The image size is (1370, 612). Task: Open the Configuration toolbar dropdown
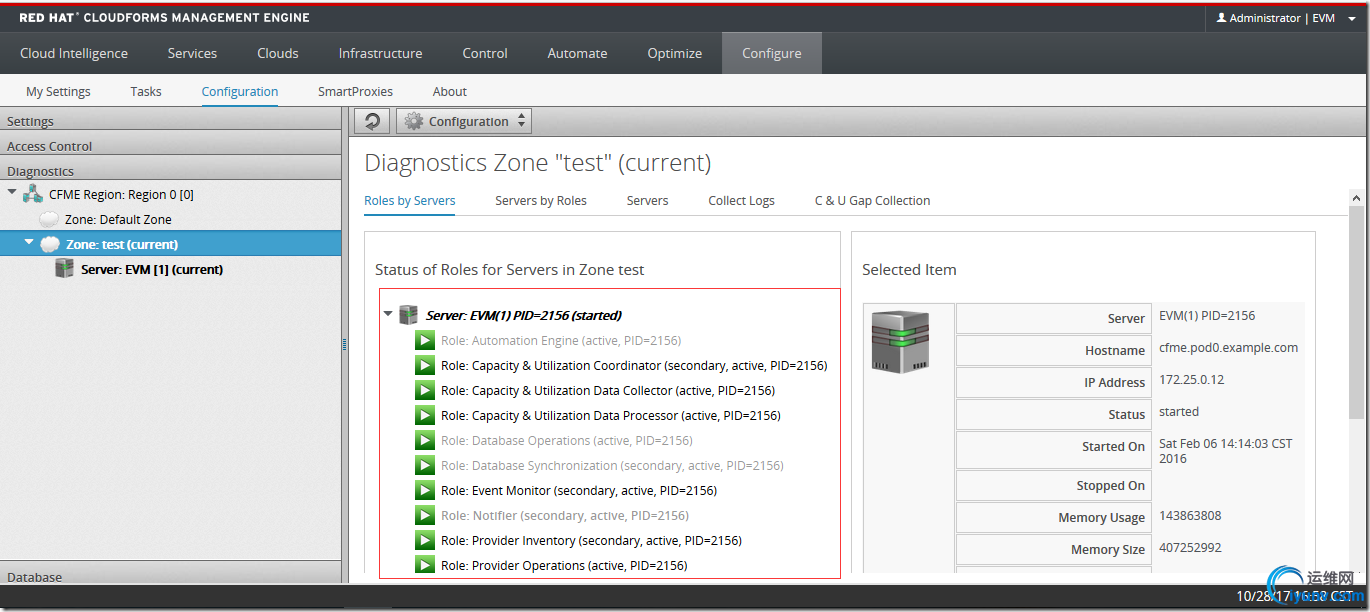point(464,121)
